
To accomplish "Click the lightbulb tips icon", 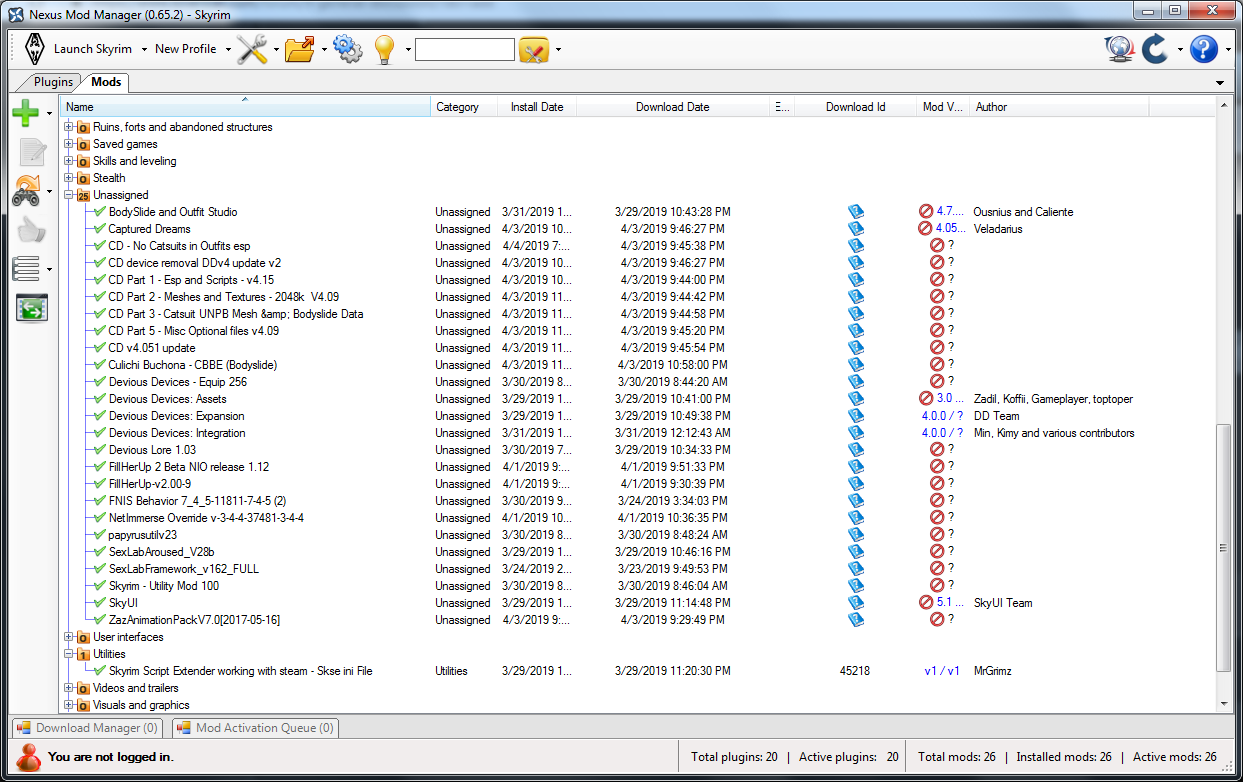I will click(385, 49).
